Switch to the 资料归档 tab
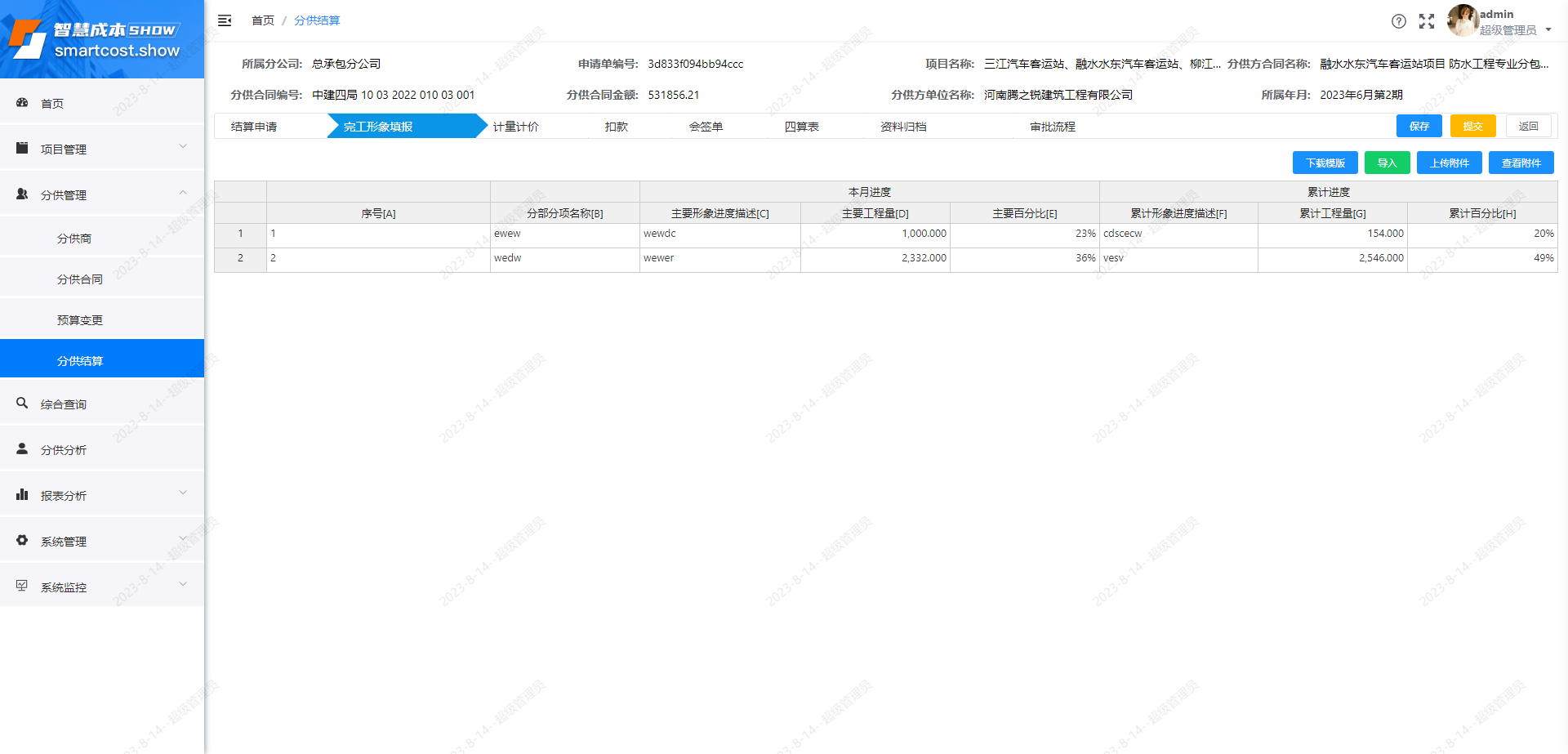This screenshot has height=754, width=1568. (x=902, y=126)
